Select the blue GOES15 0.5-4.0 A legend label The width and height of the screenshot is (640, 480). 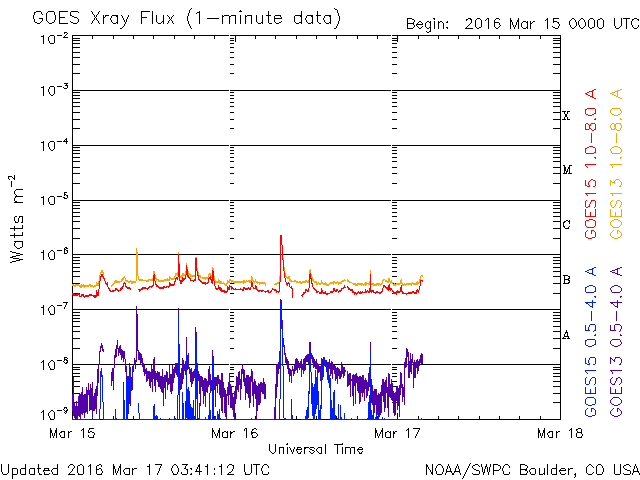(x=591, y=342)
